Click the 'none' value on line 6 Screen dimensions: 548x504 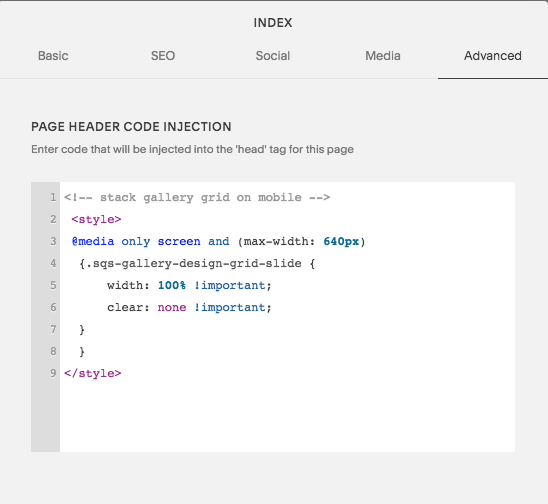click(172, 308)
